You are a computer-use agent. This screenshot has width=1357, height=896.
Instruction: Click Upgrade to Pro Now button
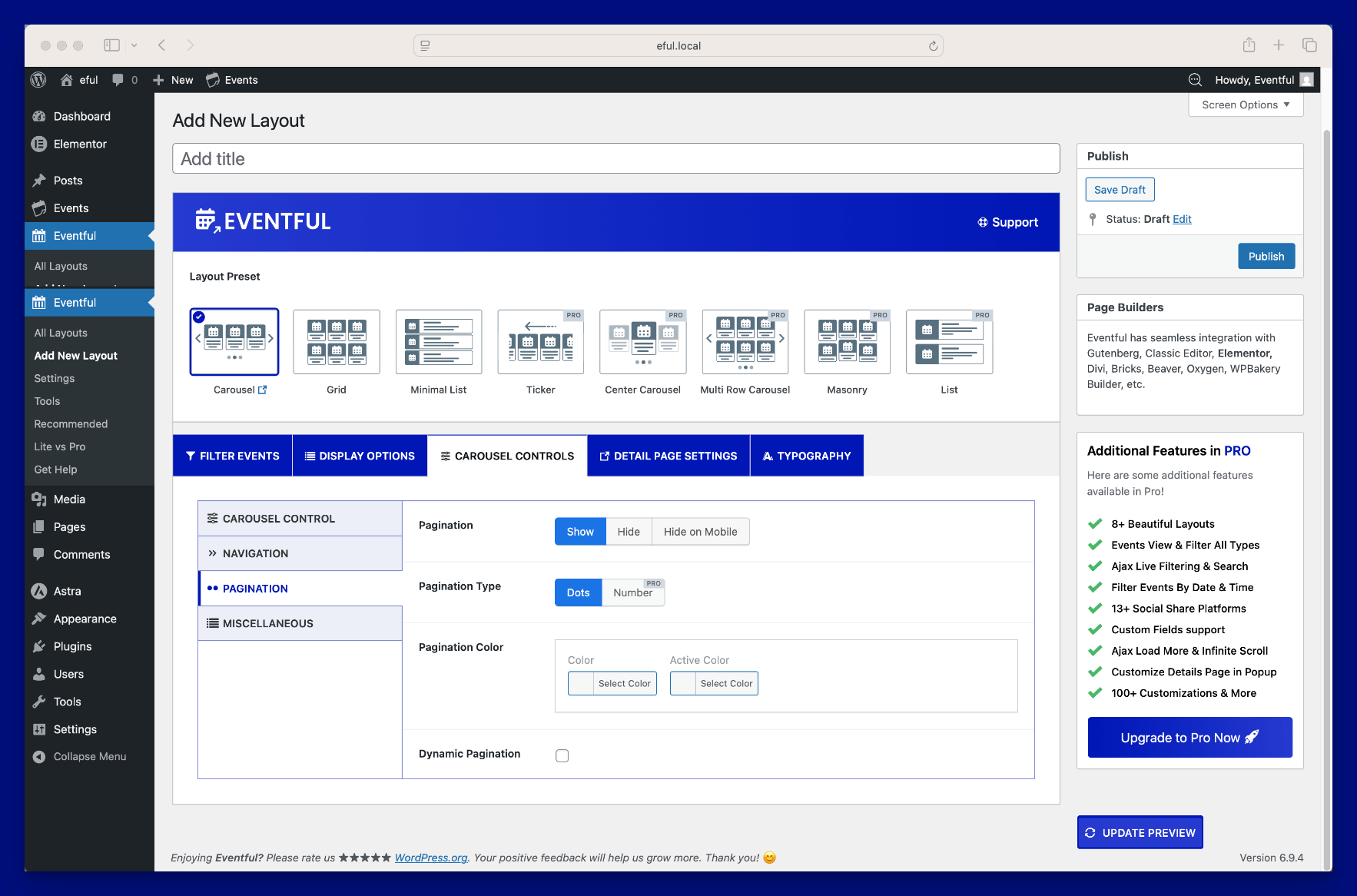(1189, 738)
